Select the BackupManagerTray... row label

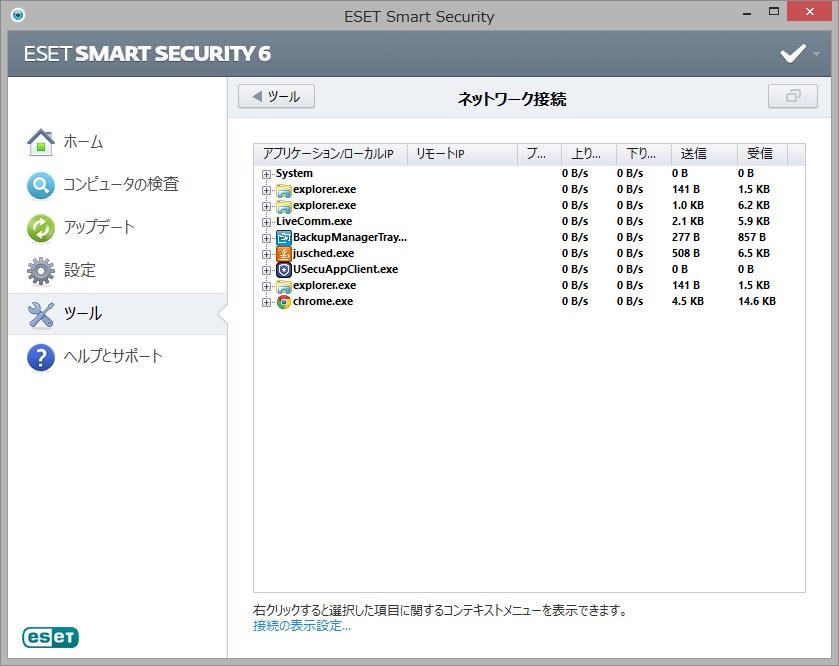click(350, 238)
